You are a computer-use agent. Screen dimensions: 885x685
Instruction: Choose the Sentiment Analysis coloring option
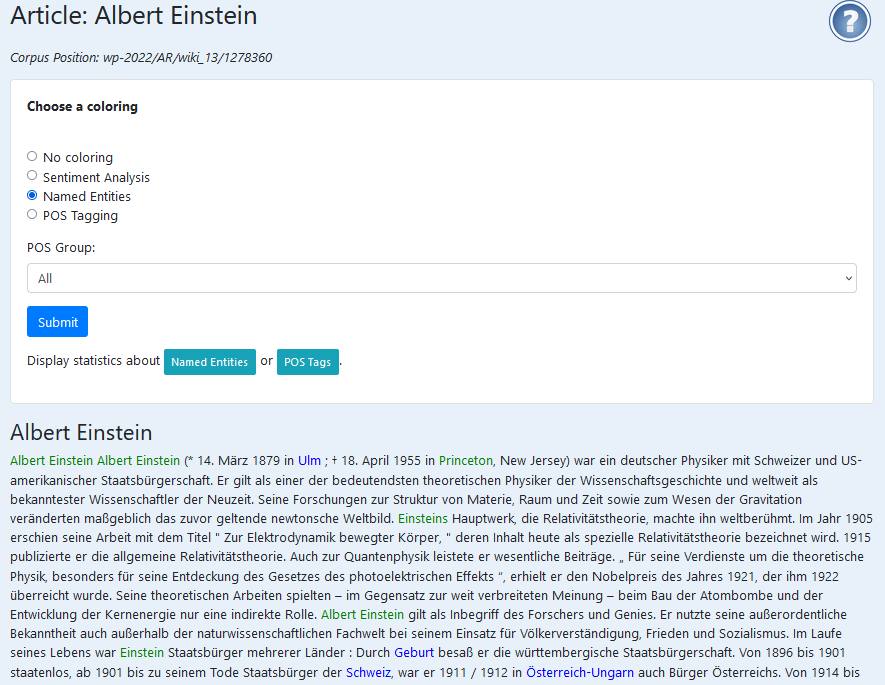coord(32,175)
